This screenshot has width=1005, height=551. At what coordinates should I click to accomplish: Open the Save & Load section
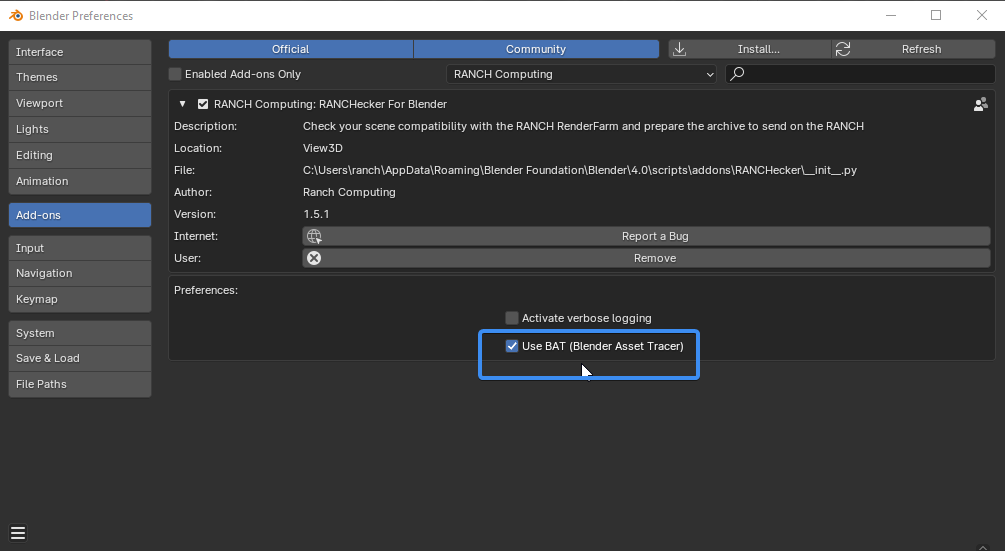coord(80,359)
